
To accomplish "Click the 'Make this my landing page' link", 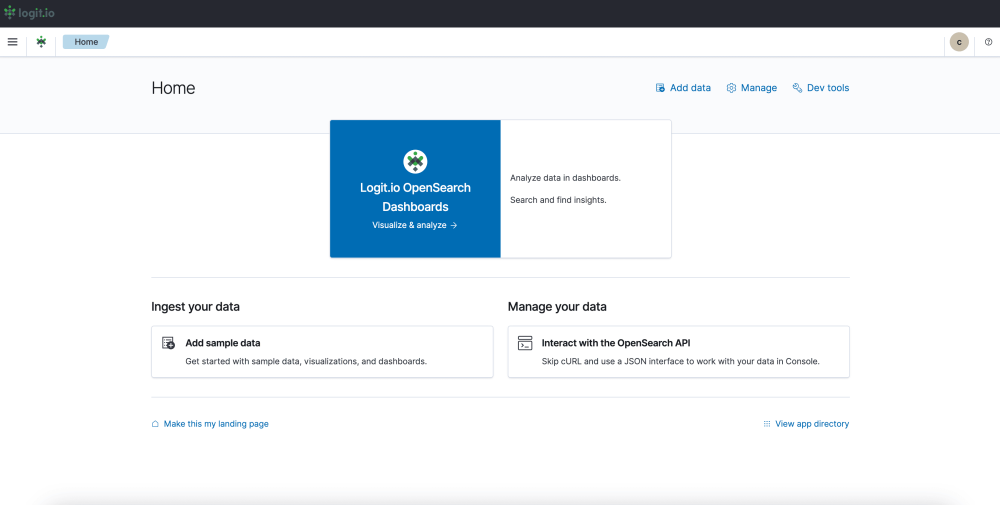I will pyautogui.click(x=216, y=424).
